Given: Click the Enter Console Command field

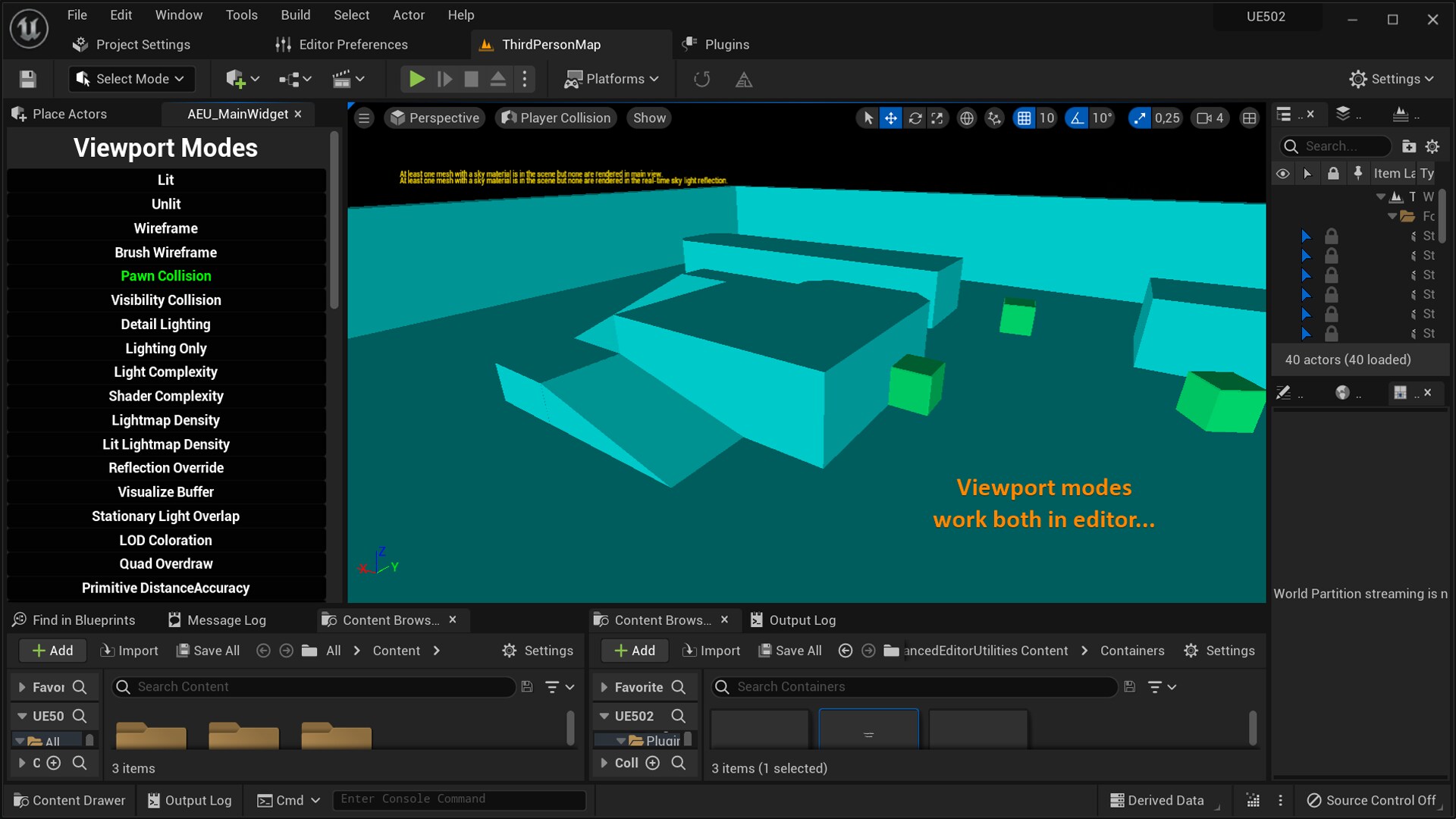Looking at the screenshot, I should (458, 799).
